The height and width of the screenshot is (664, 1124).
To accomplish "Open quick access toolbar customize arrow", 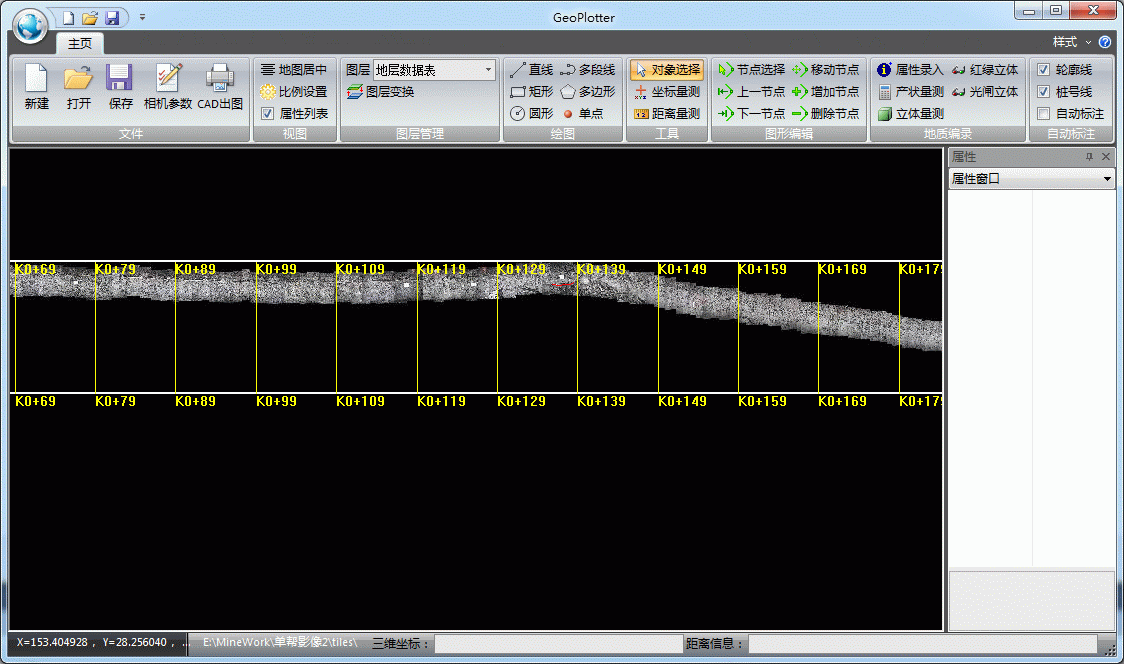I will [x=142, y=17].
